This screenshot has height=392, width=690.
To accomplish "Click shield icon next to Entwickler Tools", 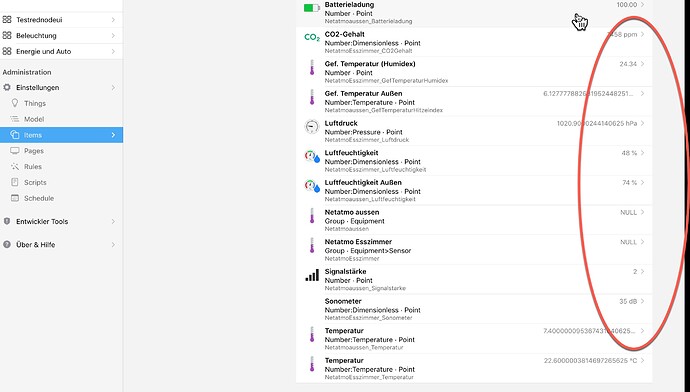I will pyautogui.click(x=7, y=221).
